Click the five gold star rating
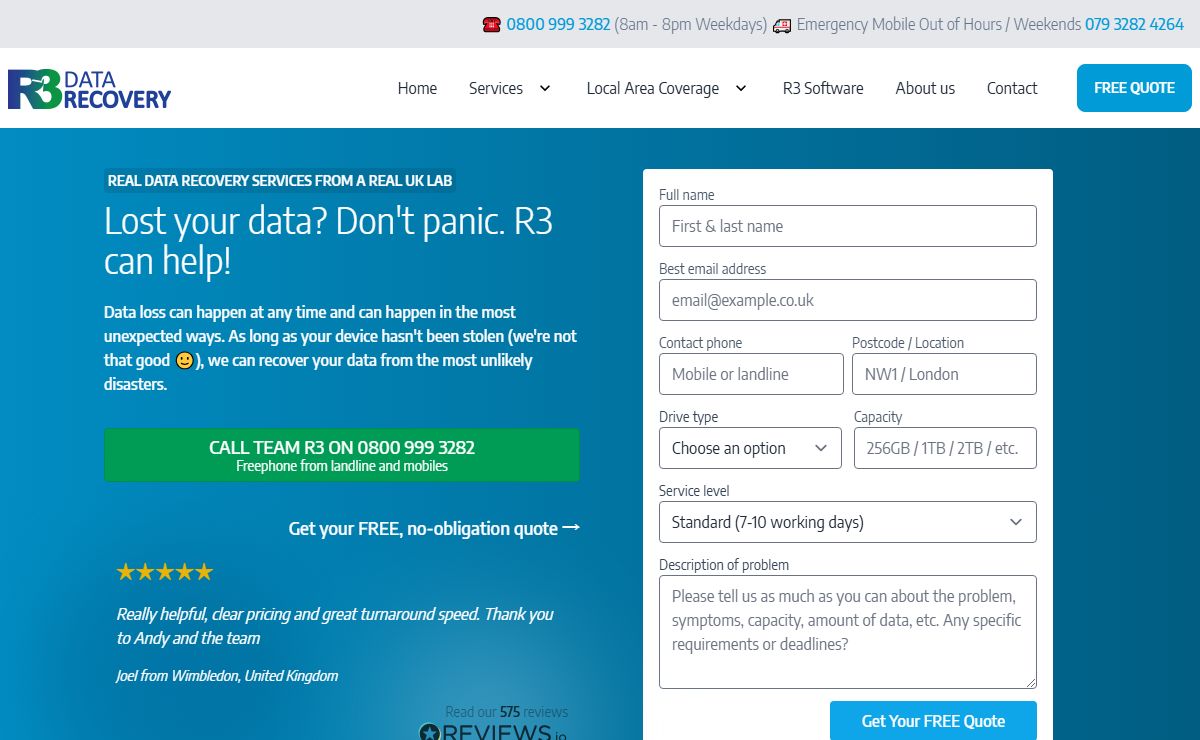This screenshot has width=1200, height=740. coord(165,572)
